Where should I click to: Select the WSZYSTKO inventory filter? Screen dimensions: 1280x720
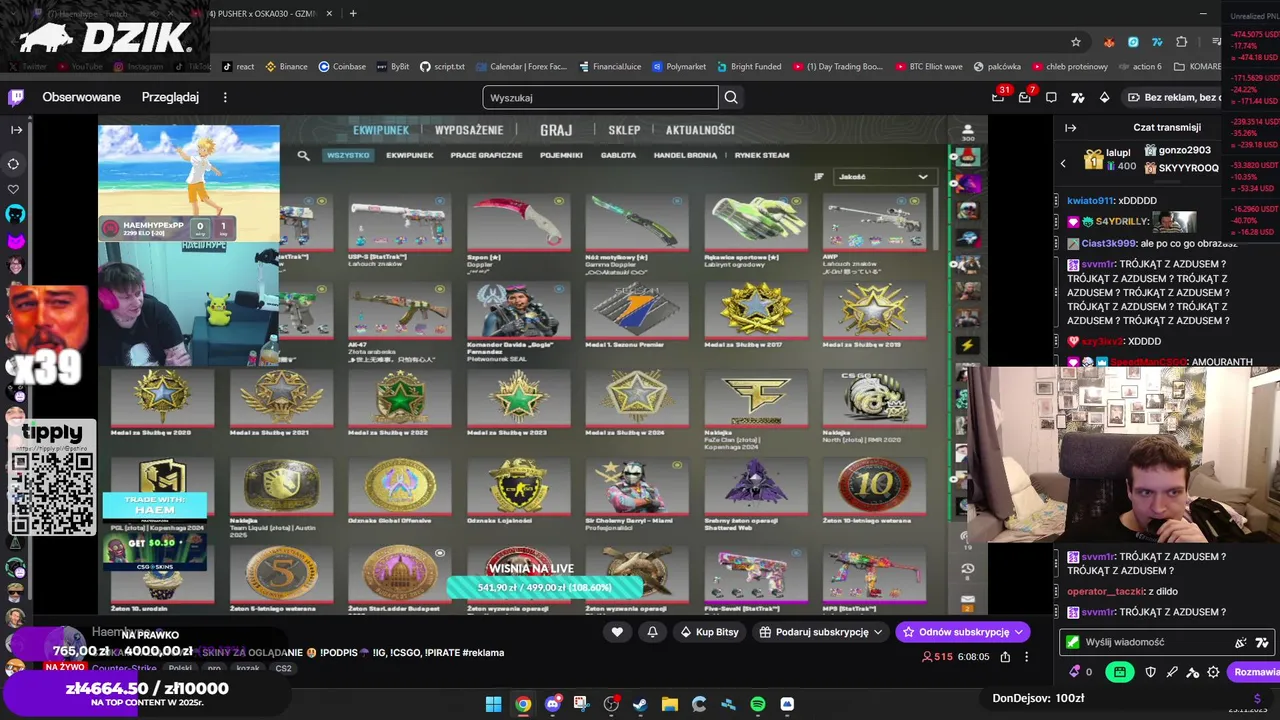pos(348,155)
